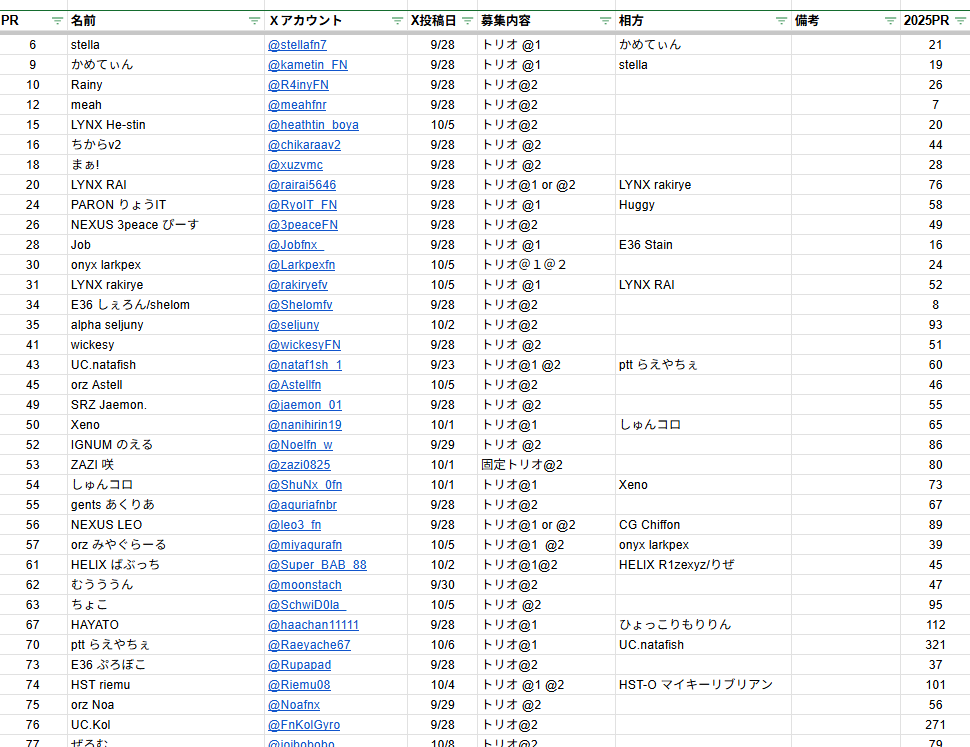
Task: Open the @Shelomfv link
Action: (300, 305)
